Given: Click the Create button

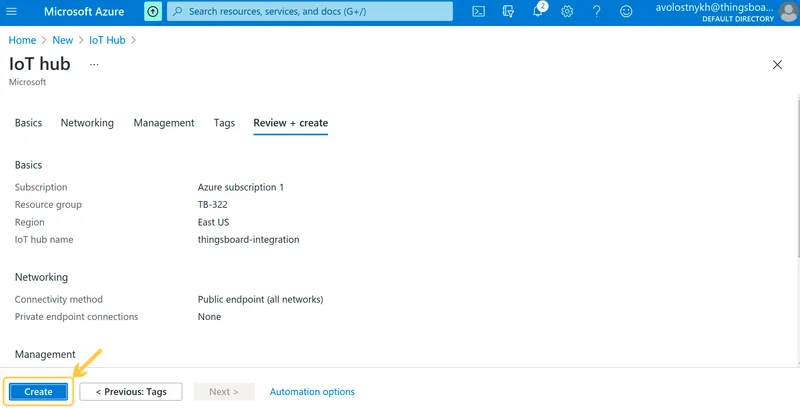Looking at the screenshot, I should tap(38, 392).
